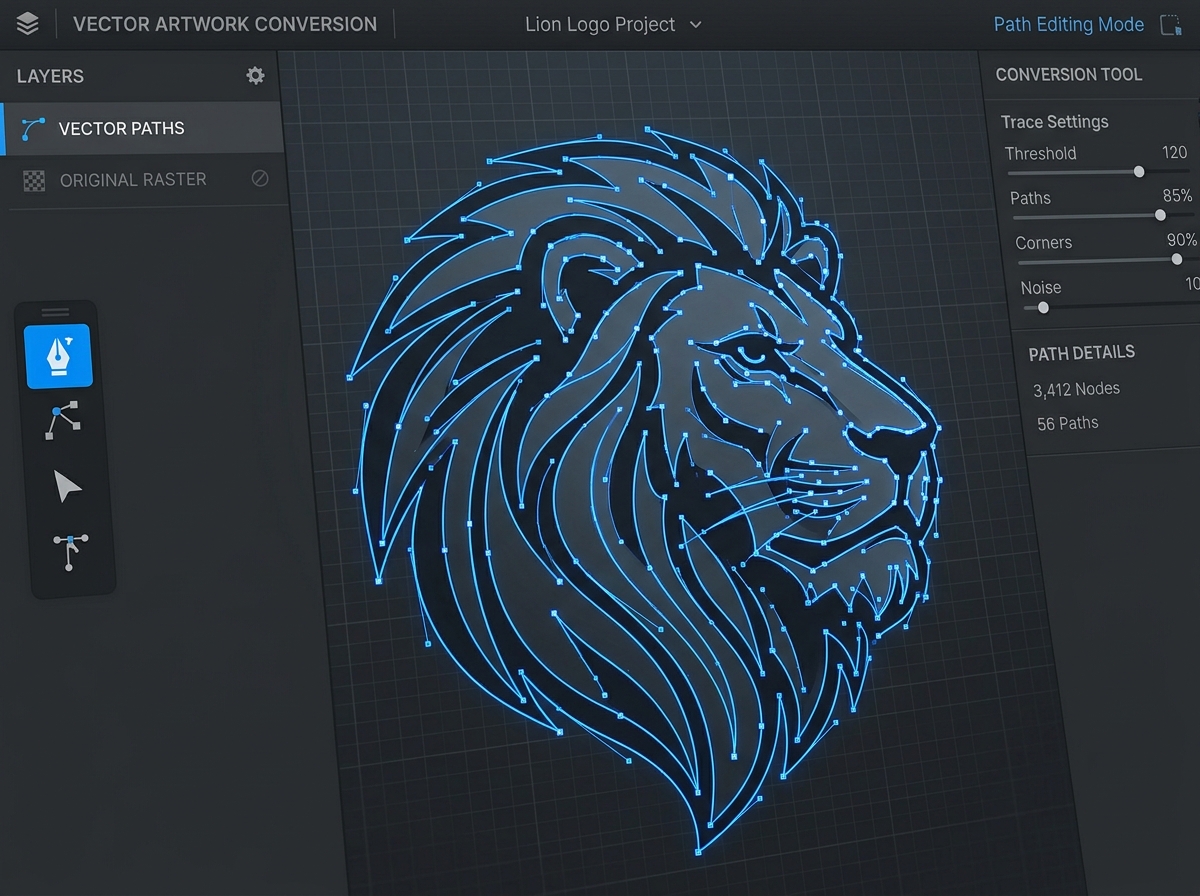This screenshot has height=896, width=1200.
Task: Click the selection icon beside Path Editing Mode
Action: pos(1169,25)
